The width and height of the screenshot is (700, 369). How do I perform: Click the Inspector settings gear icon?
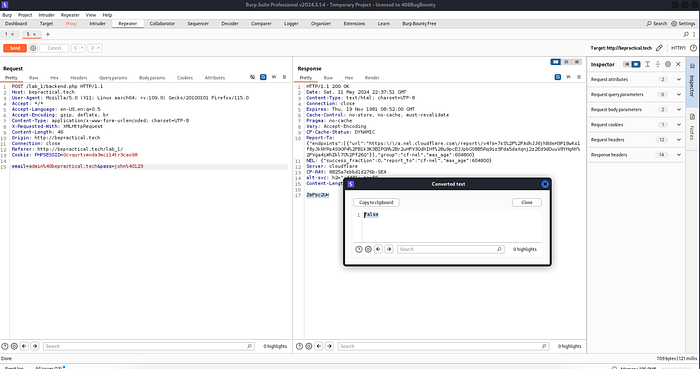668,64
